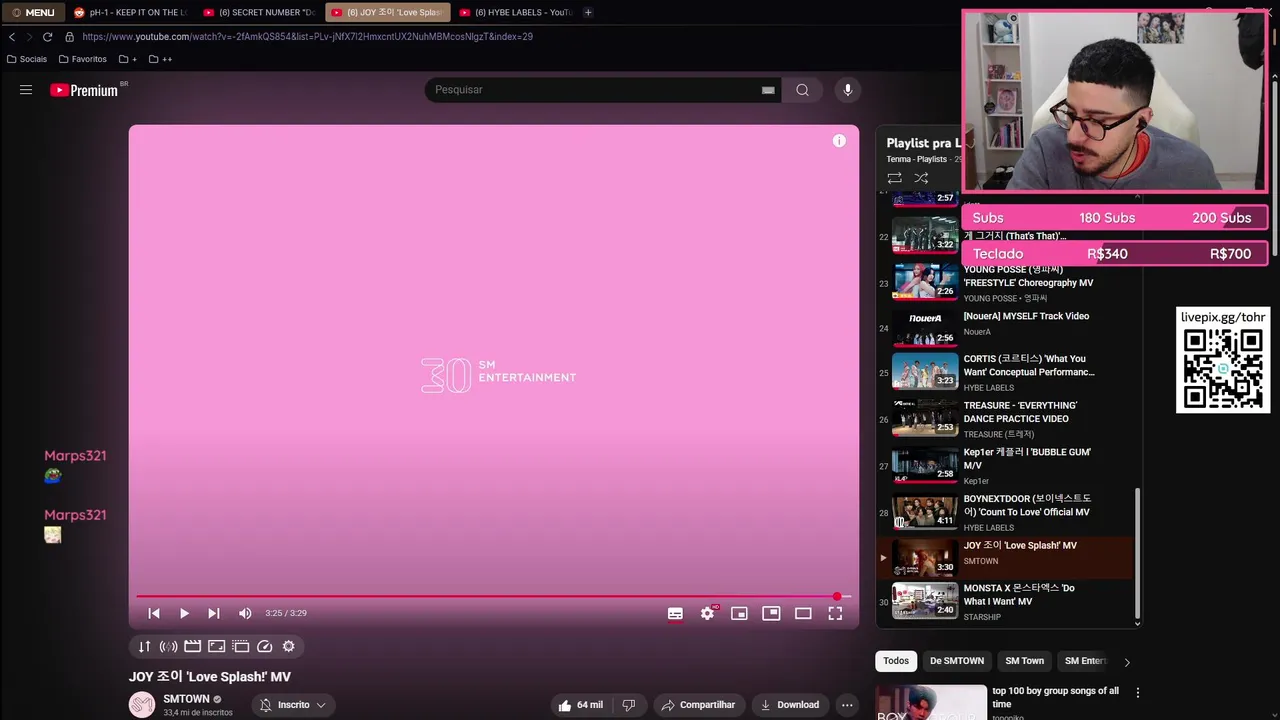Viewport: 1280px width, 720px height.
Task: Switch to SECRET NUMBER browser tab
Action: [x=259, y=12]
